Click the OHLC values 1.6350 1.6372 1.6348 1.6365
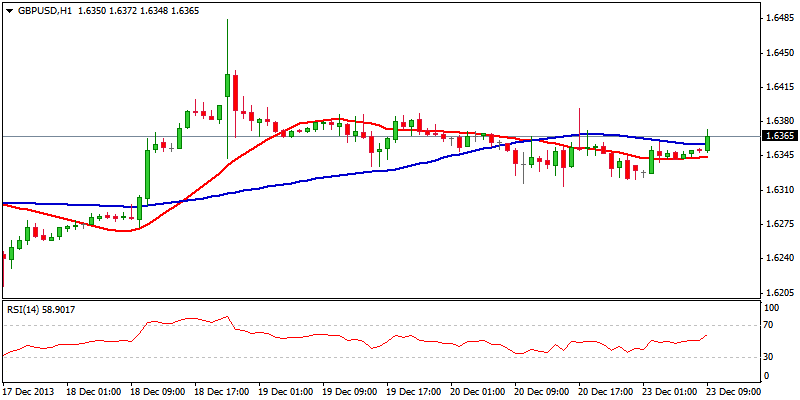The image size is (800, 400). [x=139, y=10]
